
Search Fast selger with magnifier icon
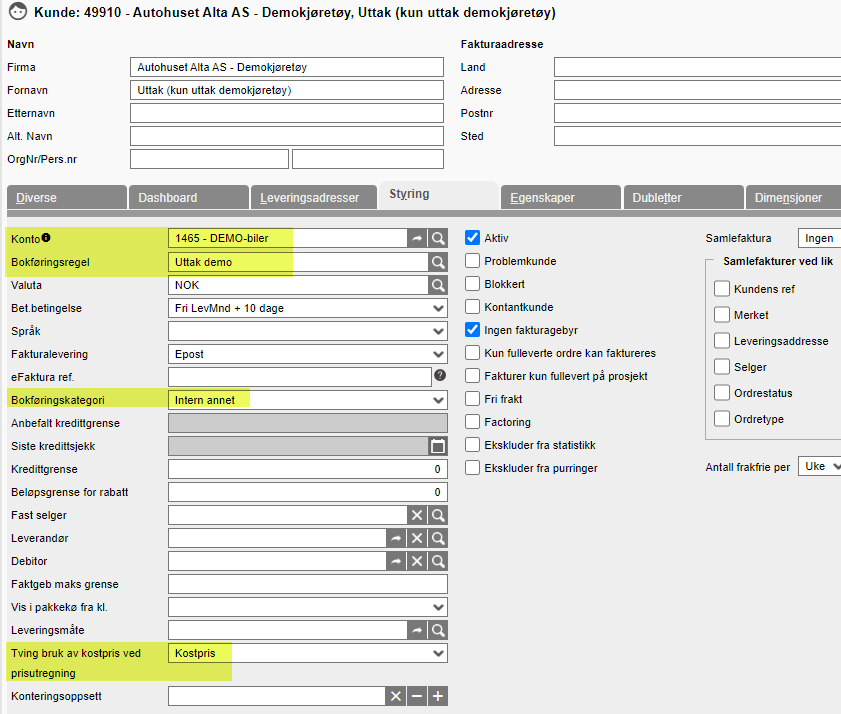(438, 515)
